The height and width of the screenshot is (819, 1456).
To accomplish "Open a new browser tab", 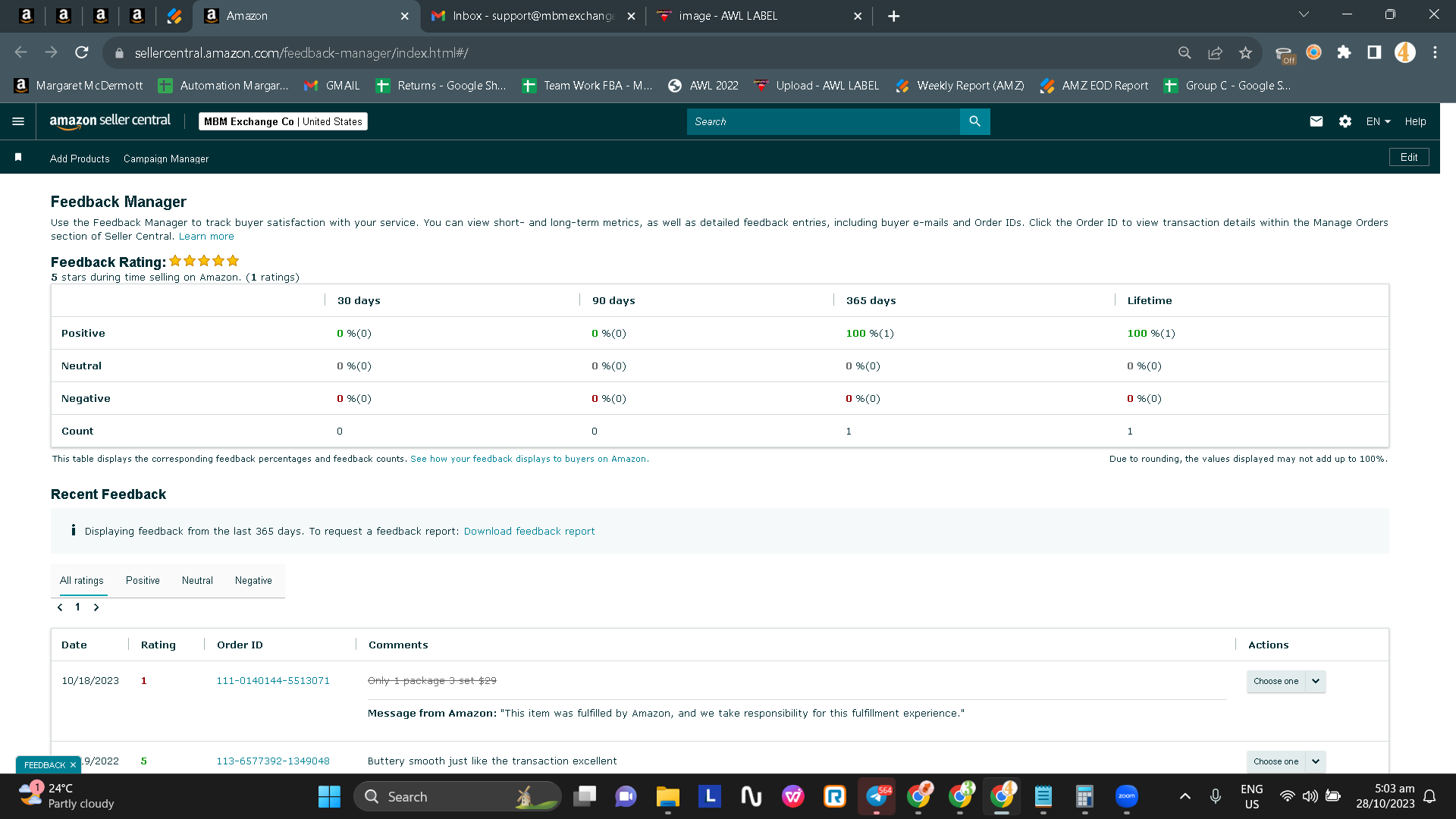I will (894, 16).
